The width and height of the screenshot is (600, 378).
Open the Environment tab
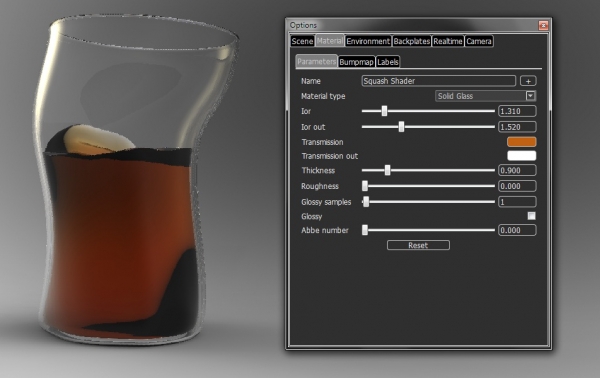[x=368, y=41]
